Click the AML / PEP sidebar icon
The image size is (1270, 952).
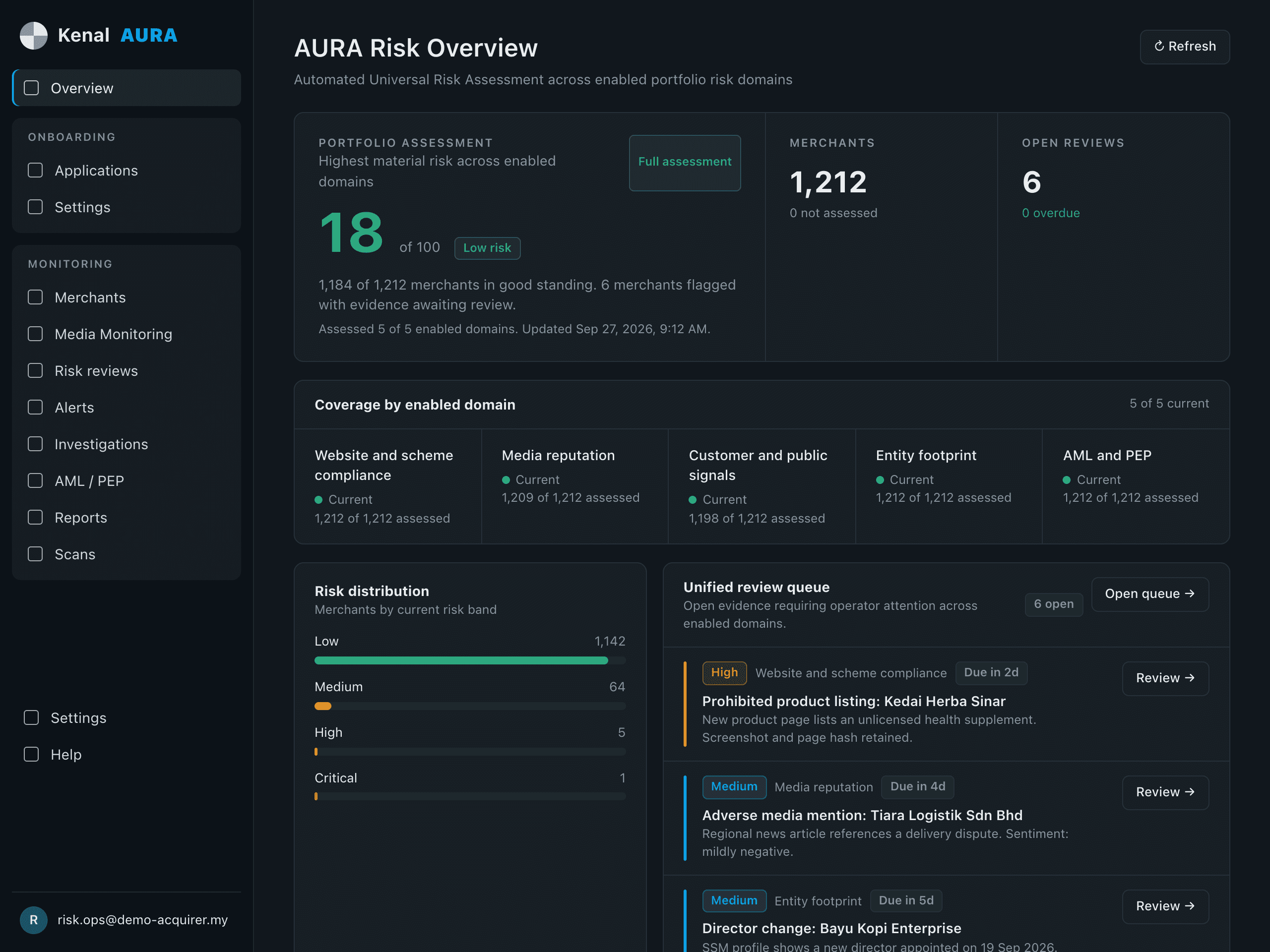(x=36, y=481)
